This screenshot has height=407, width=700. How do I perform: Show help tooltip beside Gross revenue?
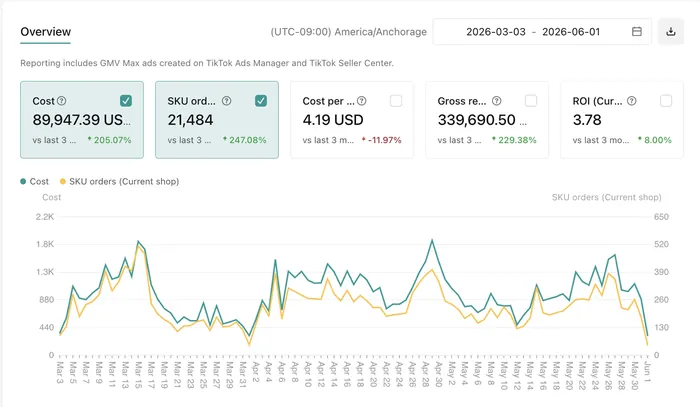(496, 101)
